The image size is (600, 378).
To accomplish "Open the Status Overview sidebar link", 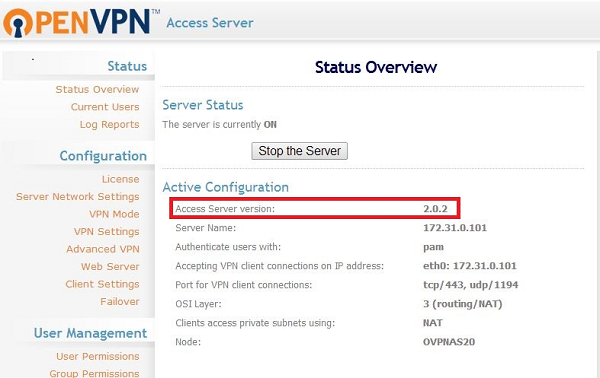I will pos(97,90).
